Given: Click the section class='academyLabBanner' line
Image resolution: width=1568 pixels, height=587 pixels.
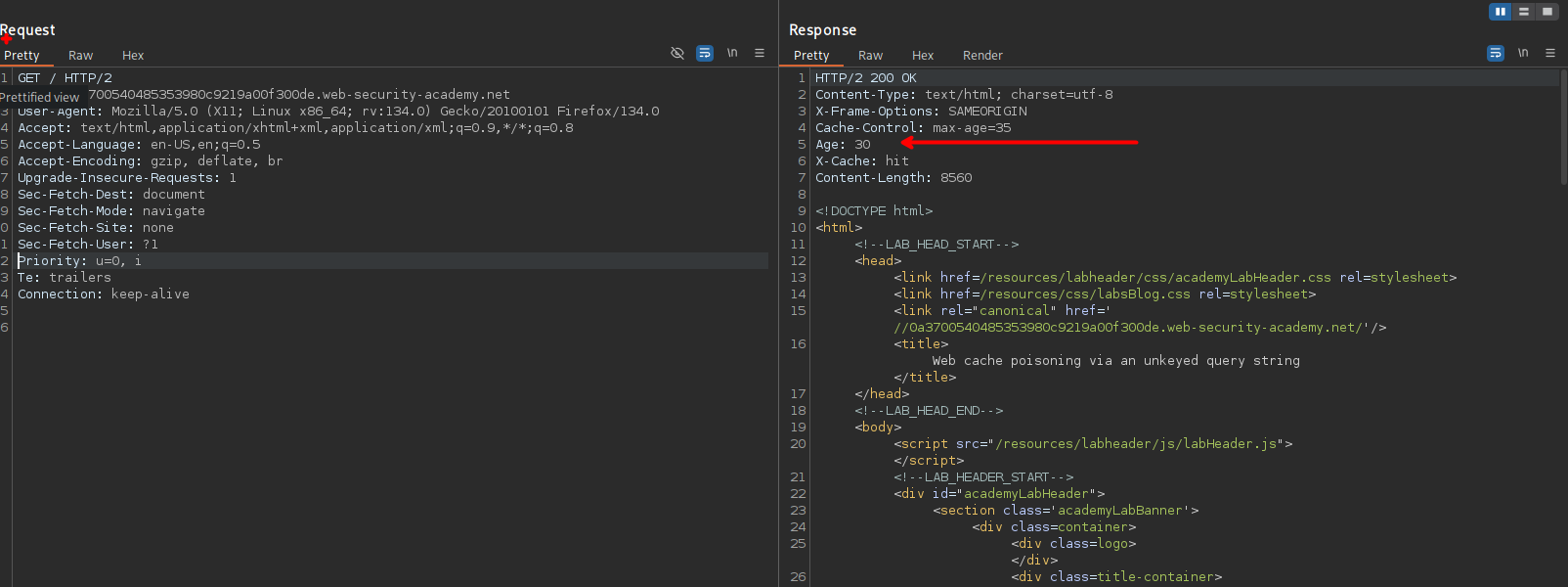Looking at the screenshot, I should [x=1066, y=510].
